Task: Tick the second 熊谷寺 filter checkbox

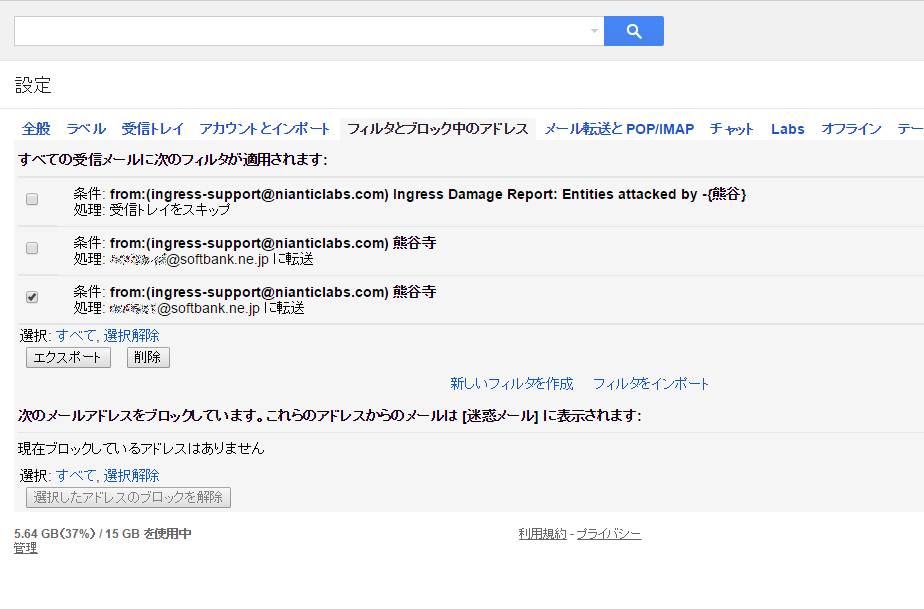Action: pyautogui.click(x=32, y=248)
